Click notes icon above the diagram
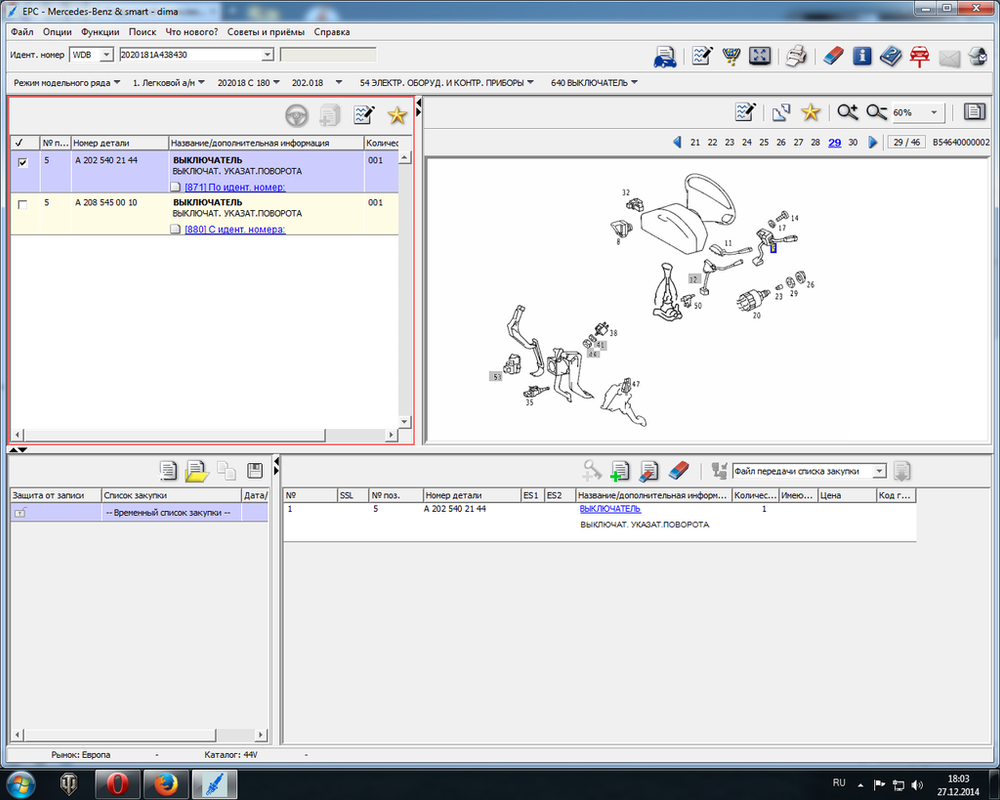The width and height of the screenshot is (1000, 800). 745,112
